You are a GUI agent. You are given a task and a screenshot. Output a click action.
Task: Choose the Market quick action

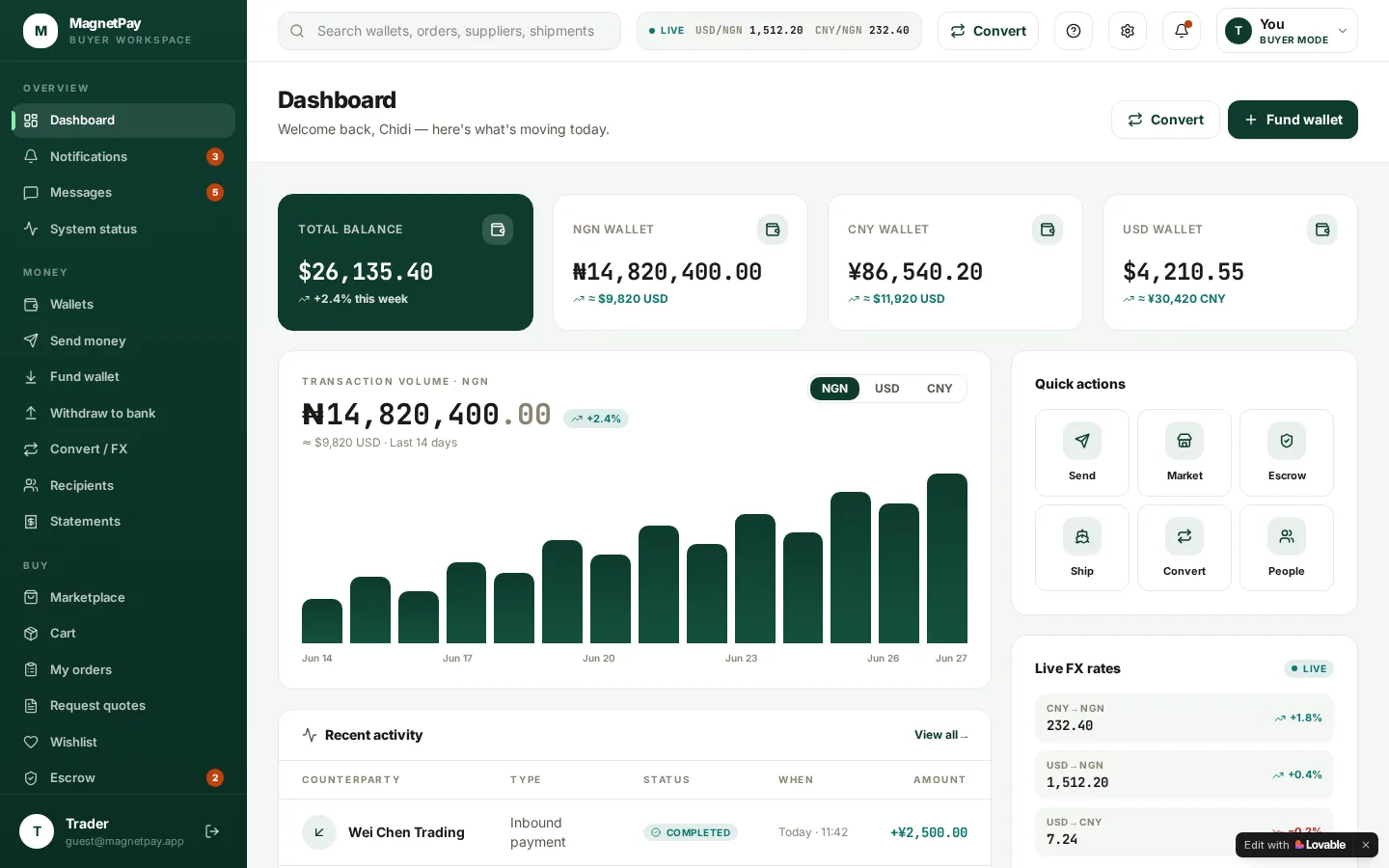click(1185, 452)
